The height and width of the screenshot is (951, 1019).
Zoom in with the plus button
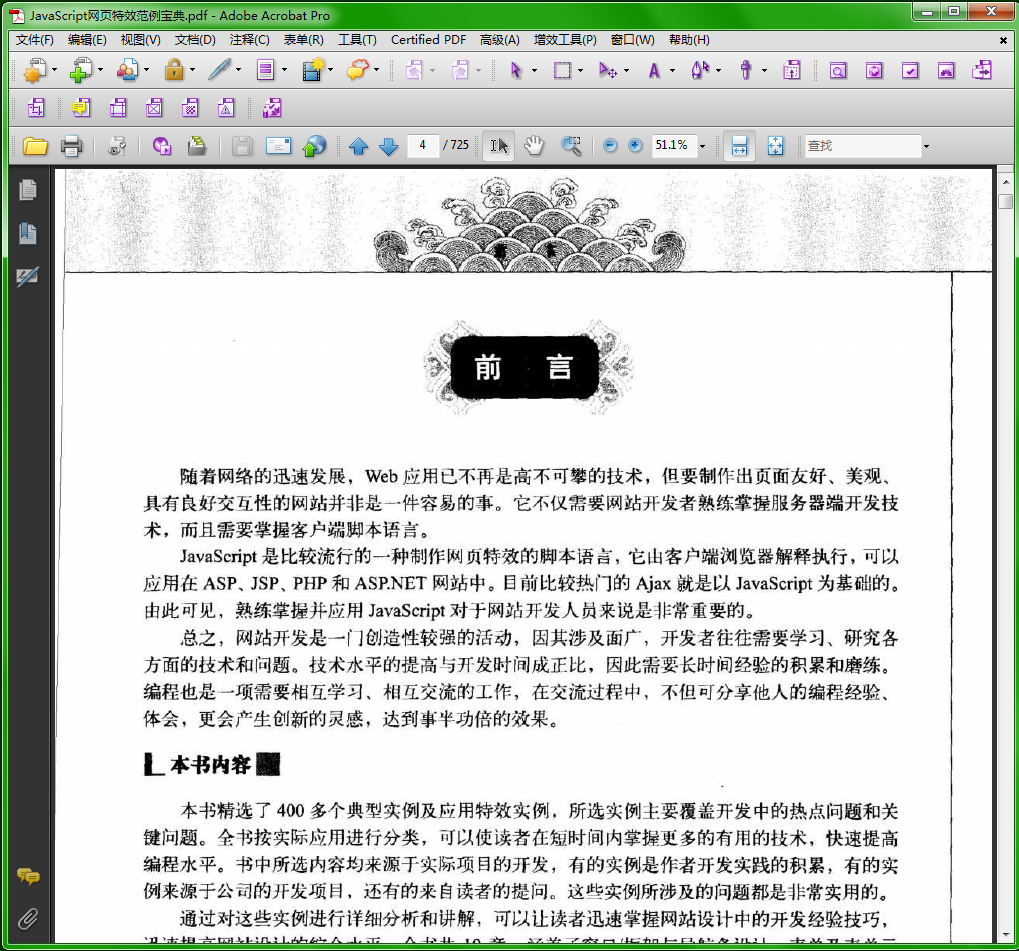636,146
